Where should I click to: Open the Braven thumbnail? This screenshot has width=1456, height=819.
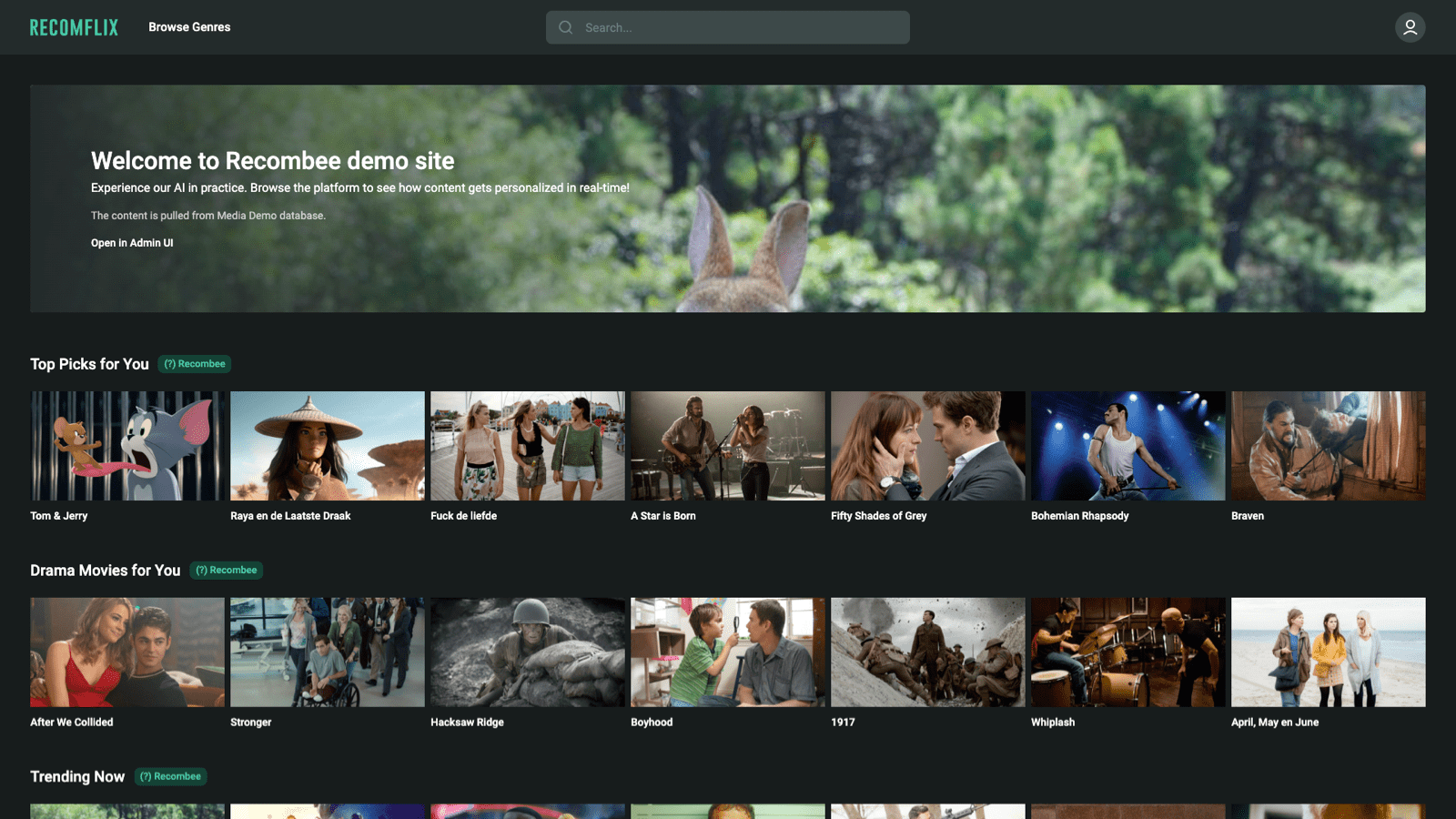point(1329,446)
